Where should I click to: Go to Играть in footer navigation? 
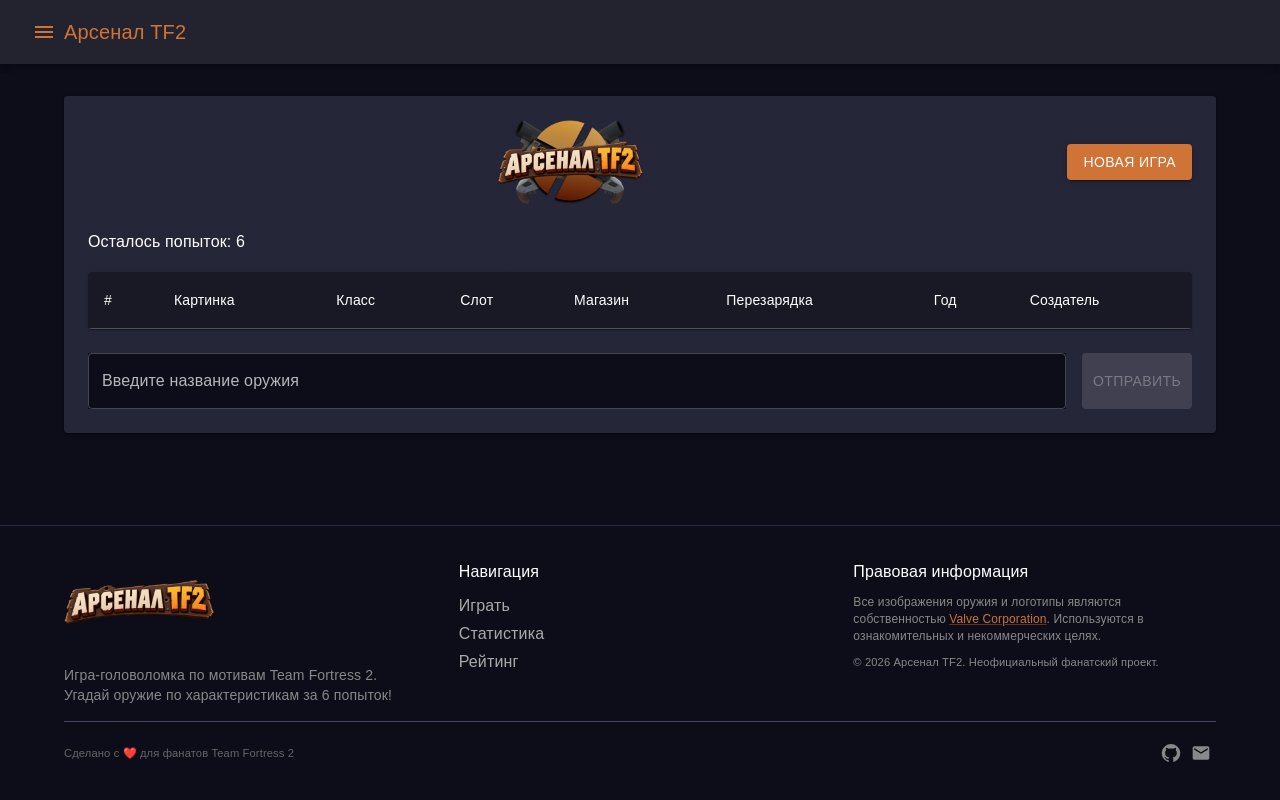click(x=484, y=605)
